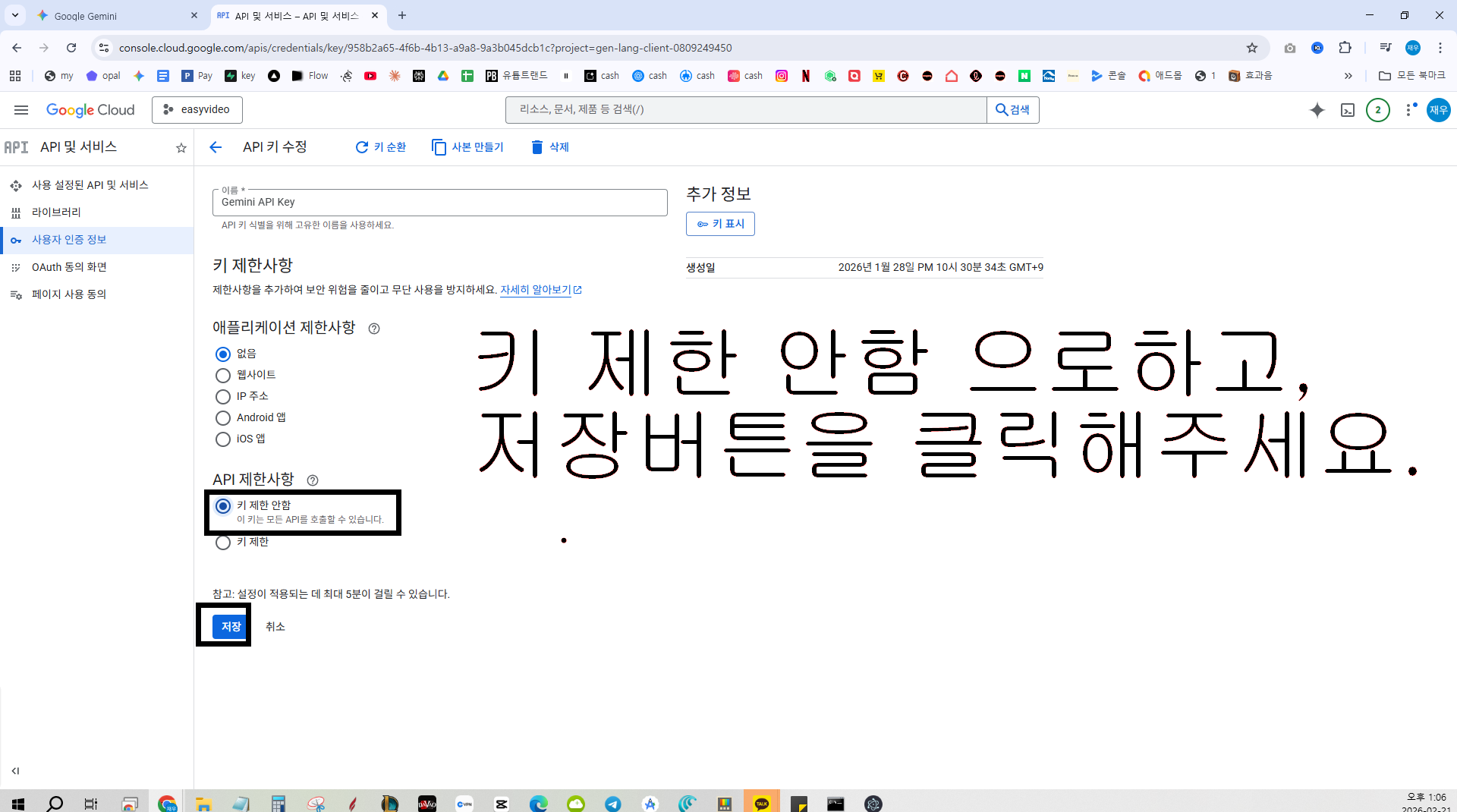This screenshot has width=1457, height=812.
Task: Choose the 키 제한 radio option
Action: point(223,543)
